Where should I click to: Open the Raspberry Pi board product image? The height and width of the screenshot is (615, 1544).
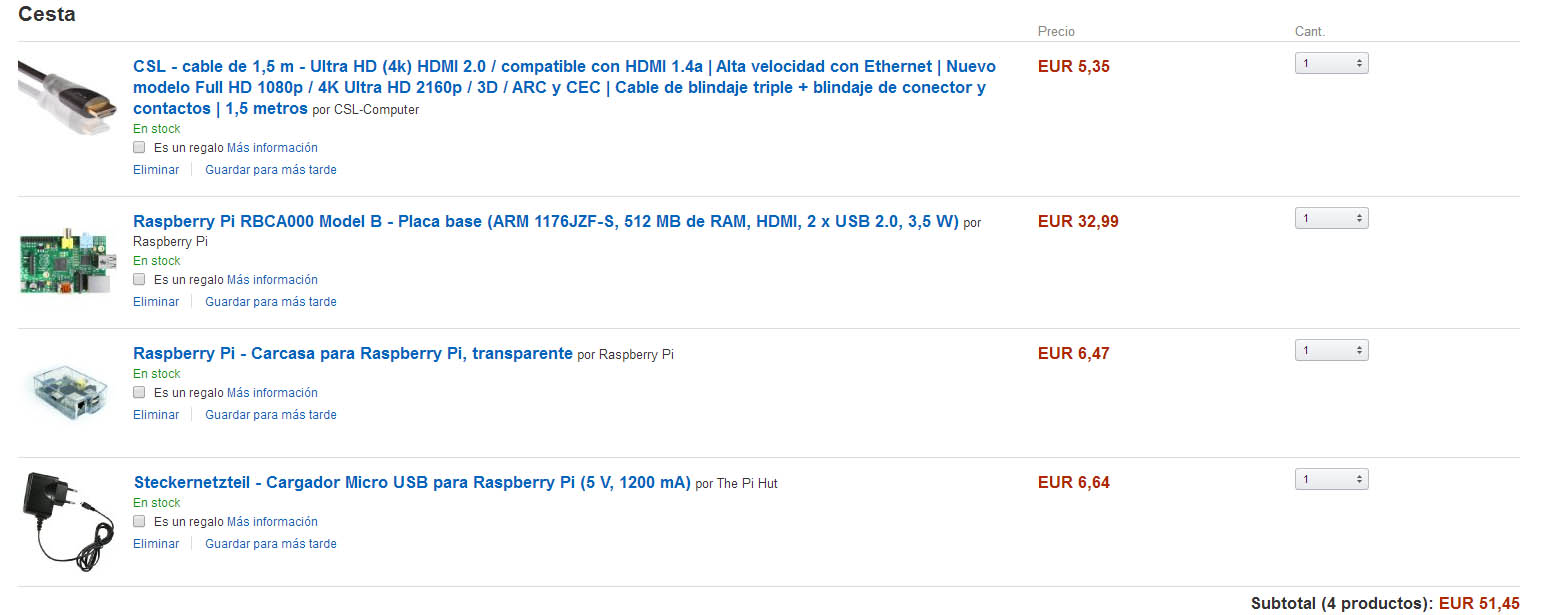click(x=67, y=260)
